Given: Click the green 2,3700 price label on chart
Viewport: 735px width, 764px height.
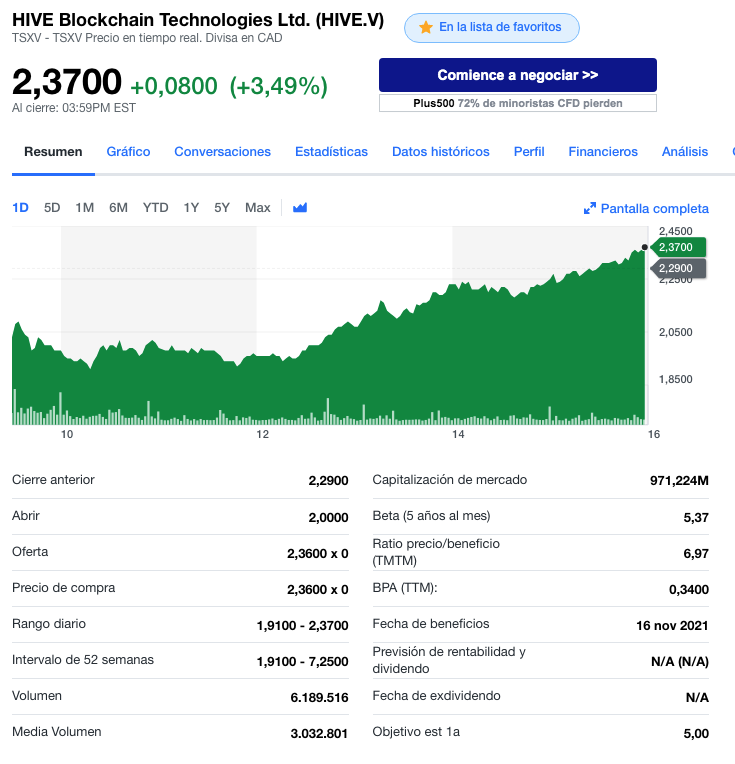Looking at the screenshot, I should pos(678,247).
